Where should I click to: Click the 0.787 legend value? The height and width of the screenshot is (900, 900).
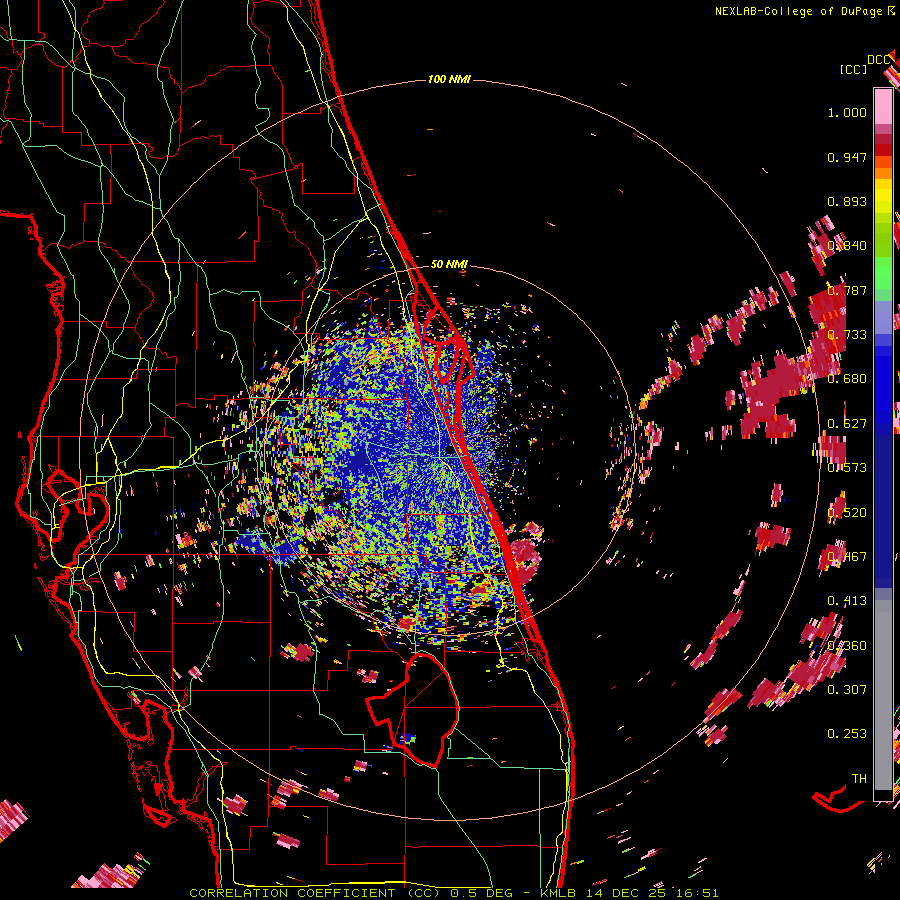[x=847, y=290]
